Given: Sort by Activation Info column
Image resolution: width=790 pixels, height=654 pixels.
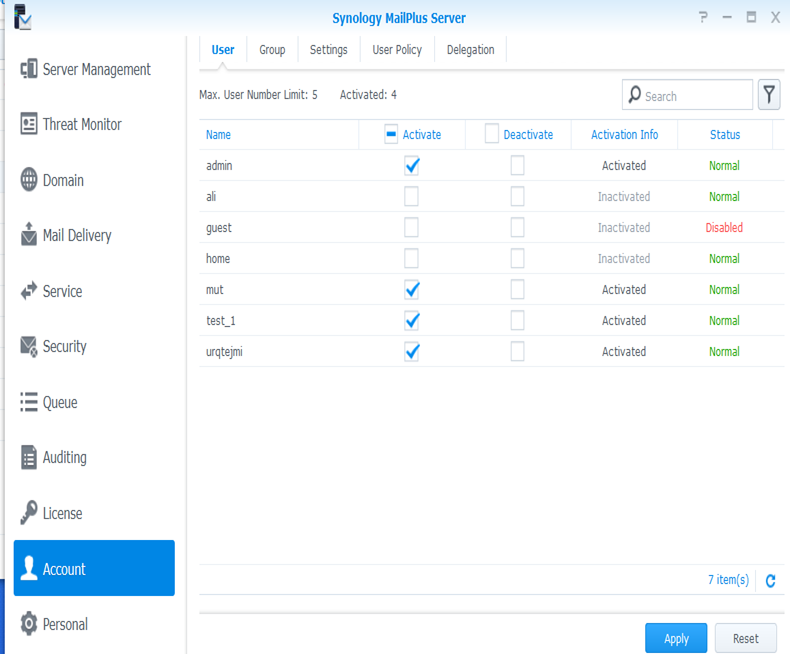Looking at the screenshot, I should pyautogui.click(x=624, y=135).
